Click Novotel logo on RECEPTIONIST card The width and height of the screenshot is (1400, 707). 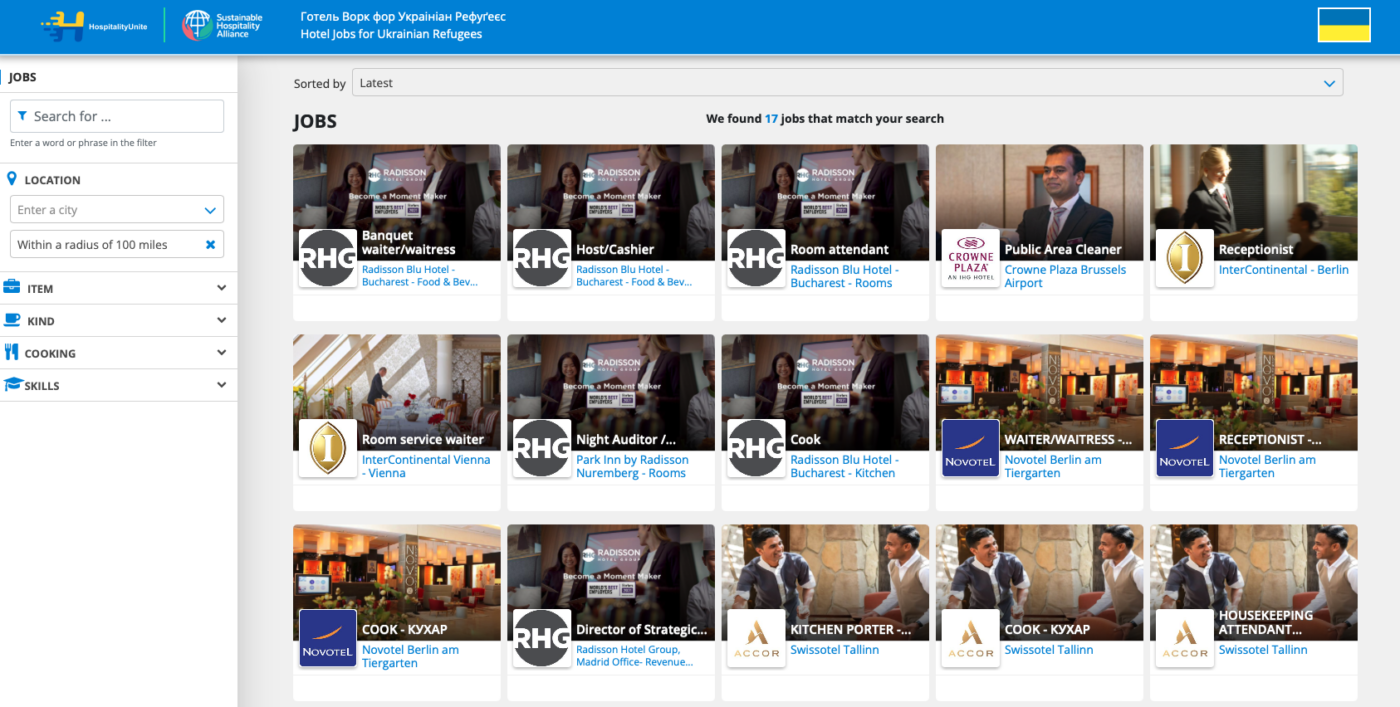(1184, 448)
